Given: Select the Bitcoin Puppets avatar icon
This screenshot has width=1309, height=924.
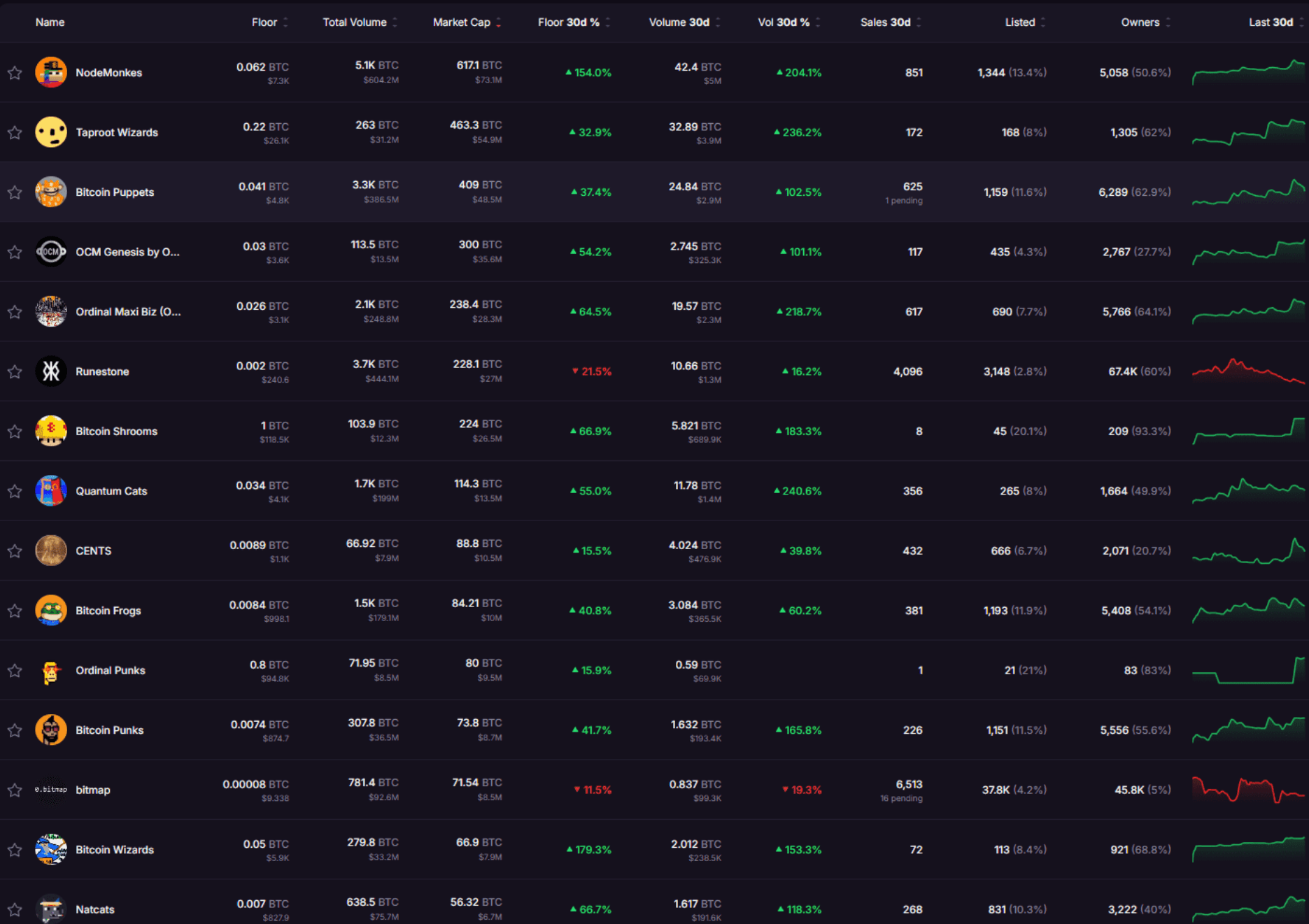Looking at the screenshot, I should coord(51,192).
